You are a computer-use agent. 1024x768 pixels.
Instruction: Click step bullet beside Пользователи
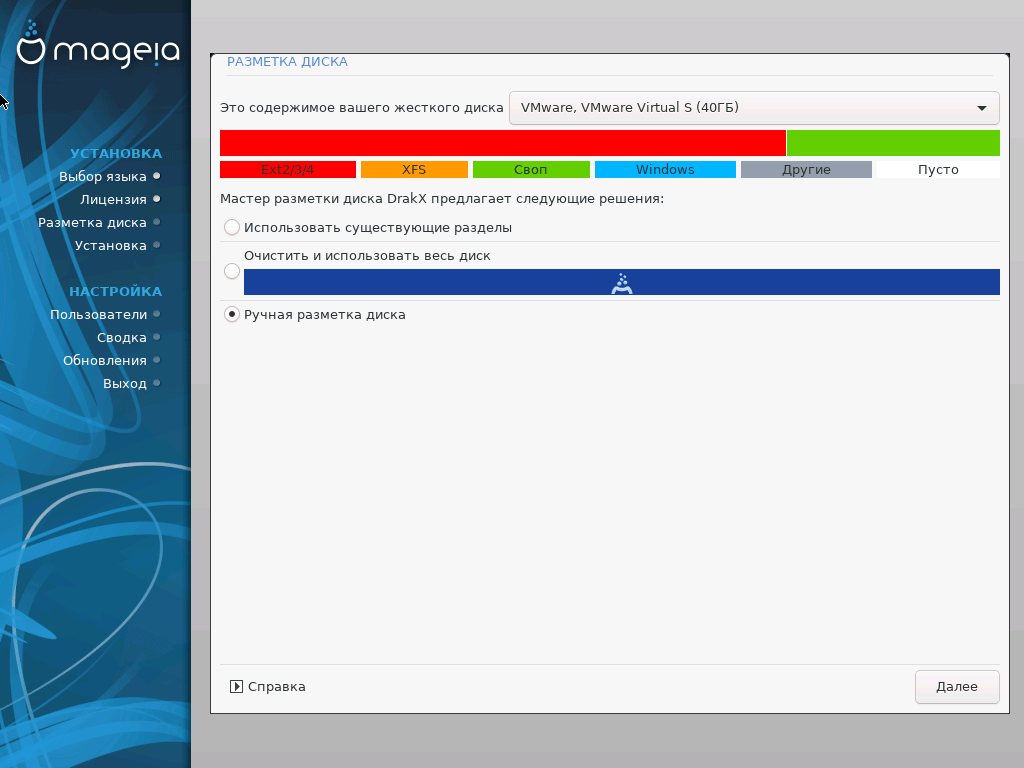157,315
